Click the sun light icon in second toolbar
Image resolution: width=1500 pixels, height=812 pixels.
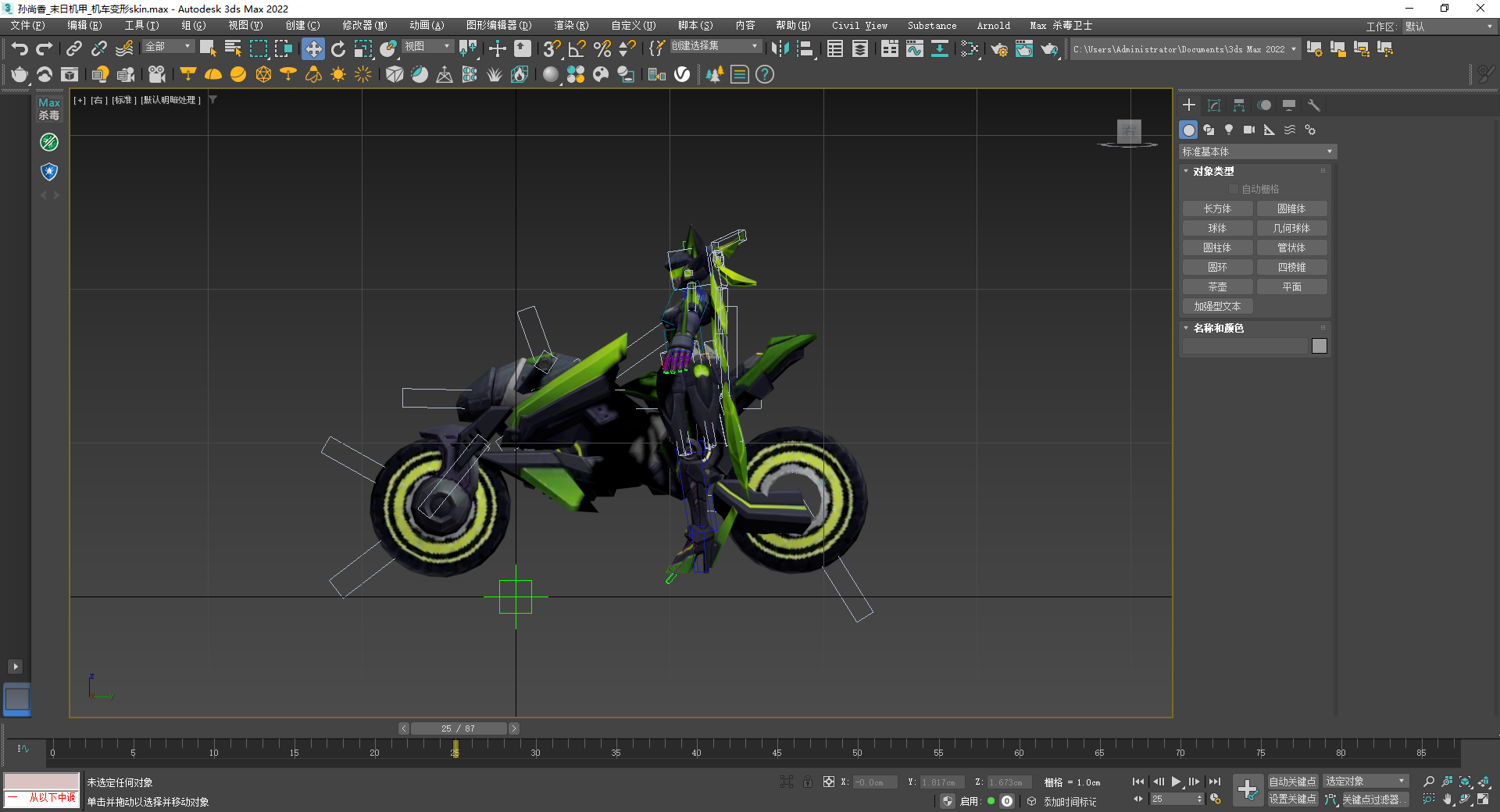coord(338,74)
